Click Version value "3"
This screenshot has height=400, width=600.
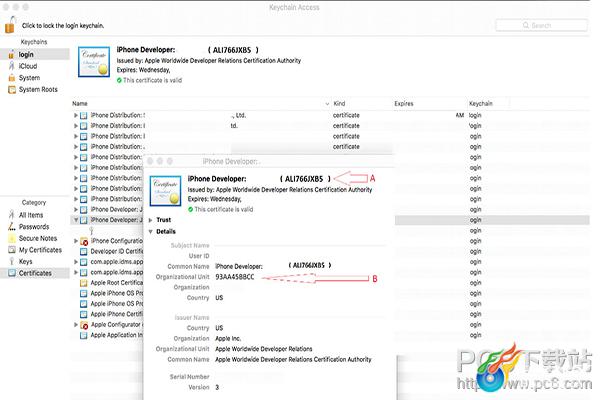pos(217,387)
